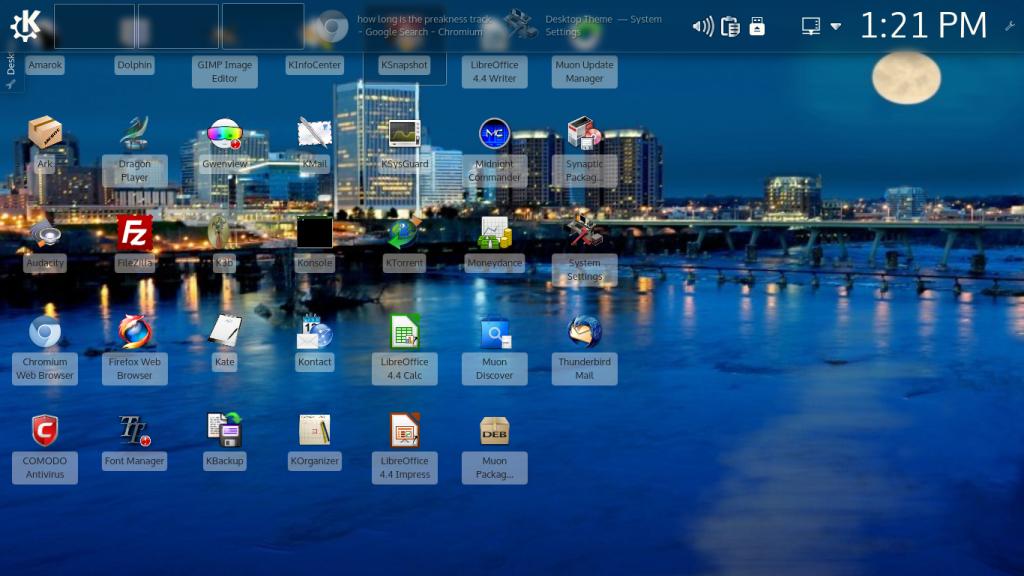Launch Thunderbird Mail
The width and height of the screenshot is (1024, 576).
coord(584,333)
